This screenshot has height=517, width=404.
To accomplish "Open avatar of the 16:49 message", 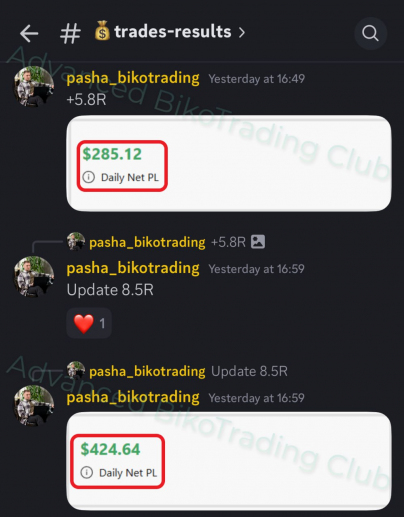I will point(33,86).
